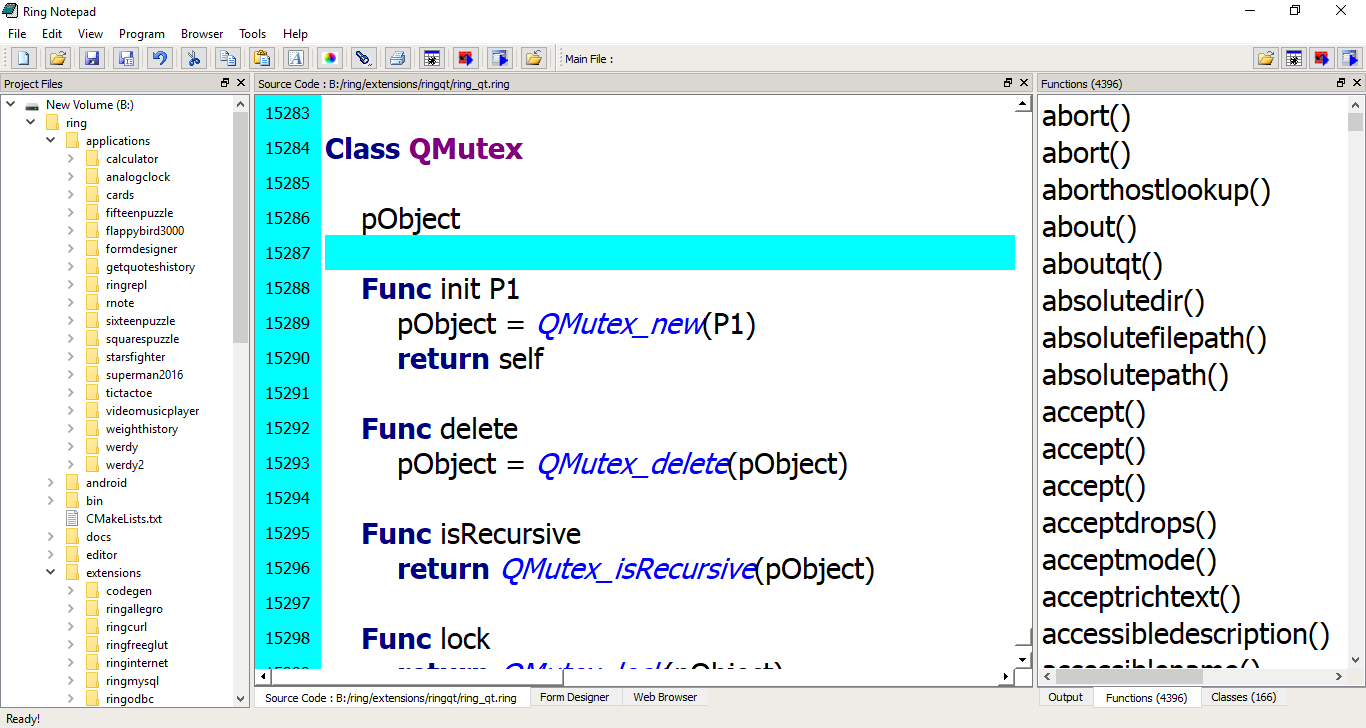Image resolution: width=1366 pixels, height=728 pixels.
Task: Switch to the Form Designer tab
Action: tap(574, 697)
